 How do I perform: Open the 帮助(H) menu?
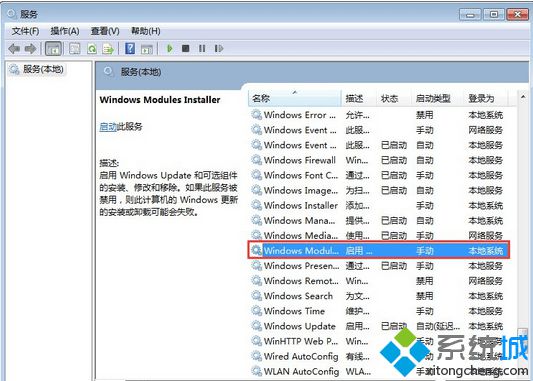146,31
